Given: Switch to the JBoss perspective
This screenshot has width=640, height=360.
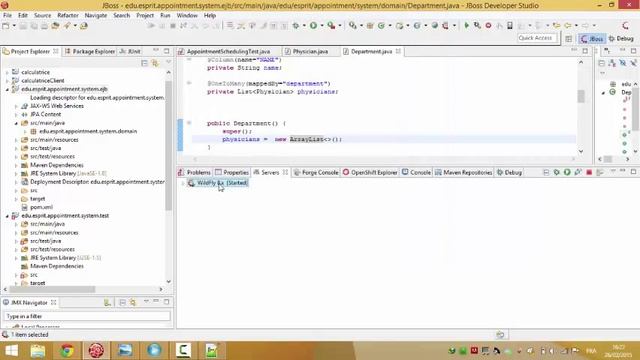Looking at the screenshot, I should [x=592, y=38].
